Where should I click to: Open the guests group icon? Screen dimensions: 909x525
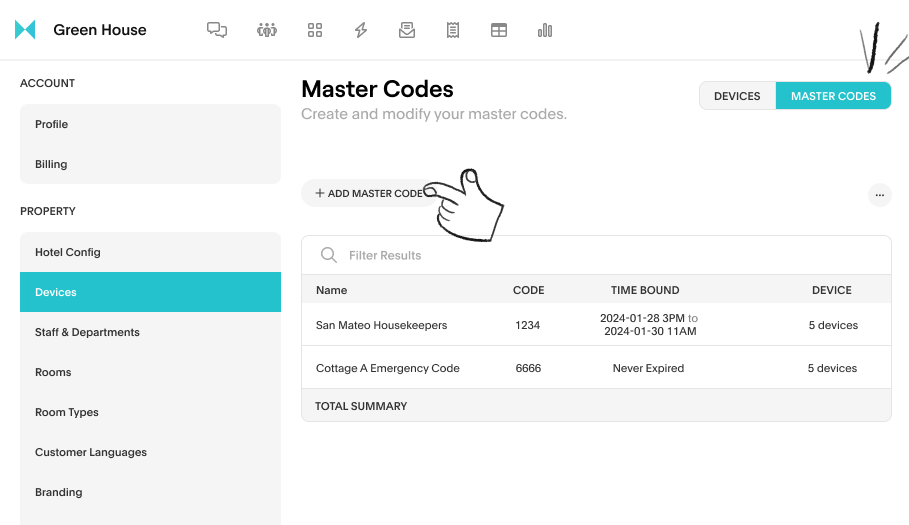[266, 30]
